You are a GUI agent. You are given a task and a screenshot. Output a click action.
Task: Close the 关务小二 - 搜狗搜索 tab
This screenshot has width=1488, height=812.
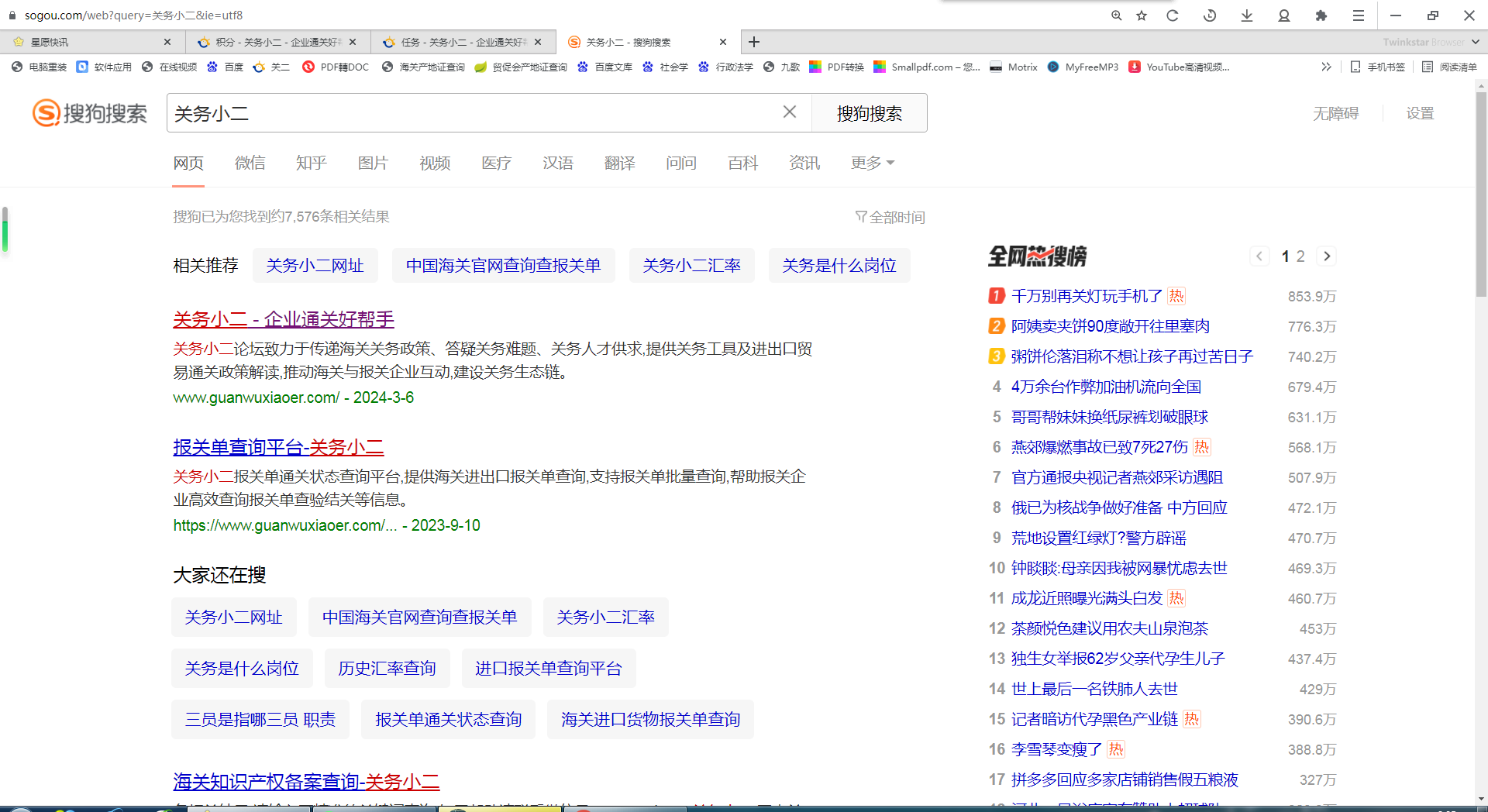tap(723, 42)
